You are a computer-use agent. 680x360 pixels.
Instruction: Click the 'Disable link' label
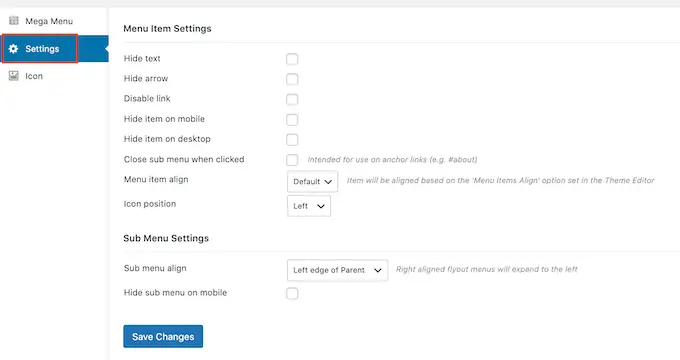[147, 98]
